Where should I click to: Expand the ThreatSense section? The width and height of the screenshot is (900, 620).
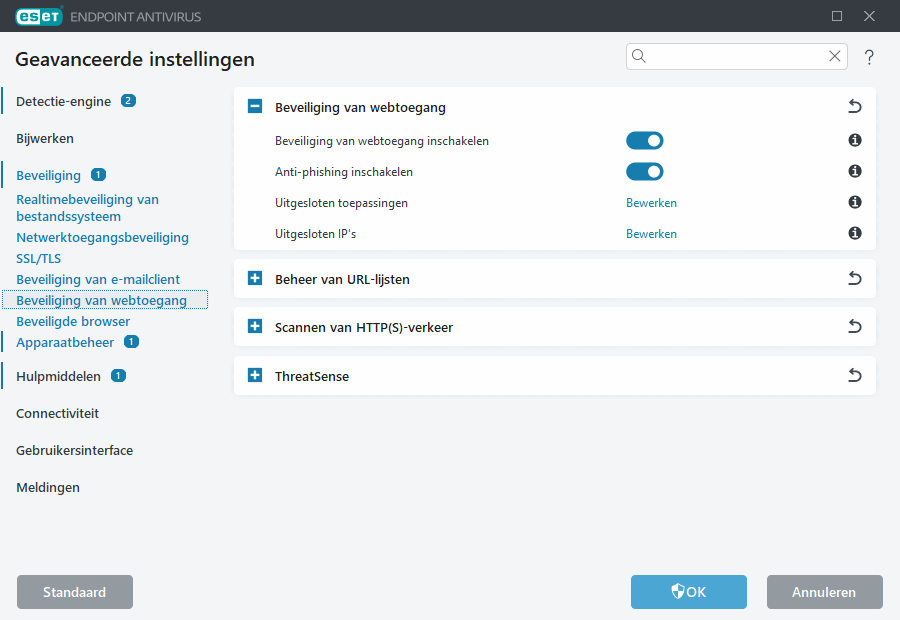pos(255,376)
